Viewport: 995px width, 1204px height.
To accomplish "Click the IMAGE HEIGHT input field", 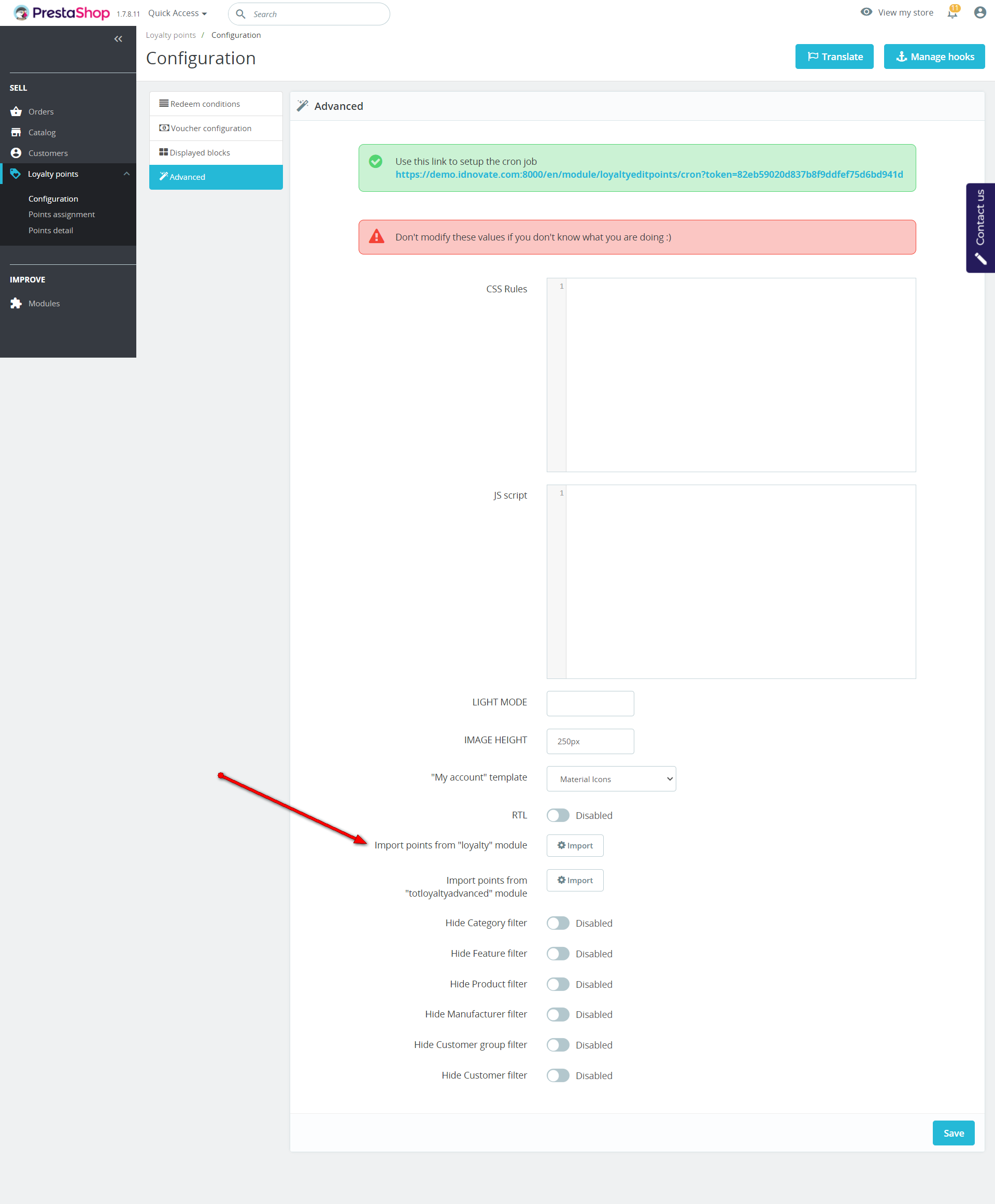I will (x=590, y=741).
